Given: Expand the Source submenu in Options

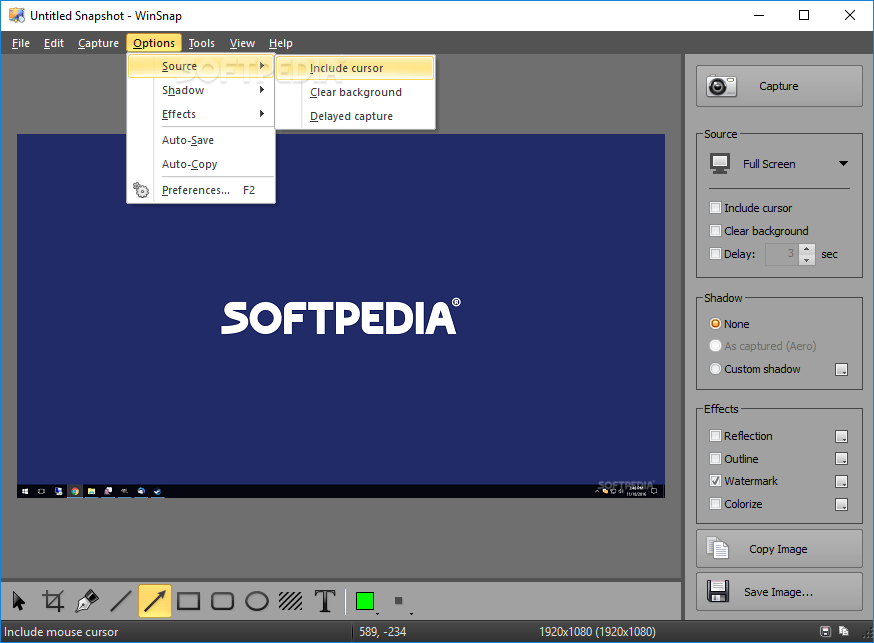Looking at the screenshot, I should 201,66.
